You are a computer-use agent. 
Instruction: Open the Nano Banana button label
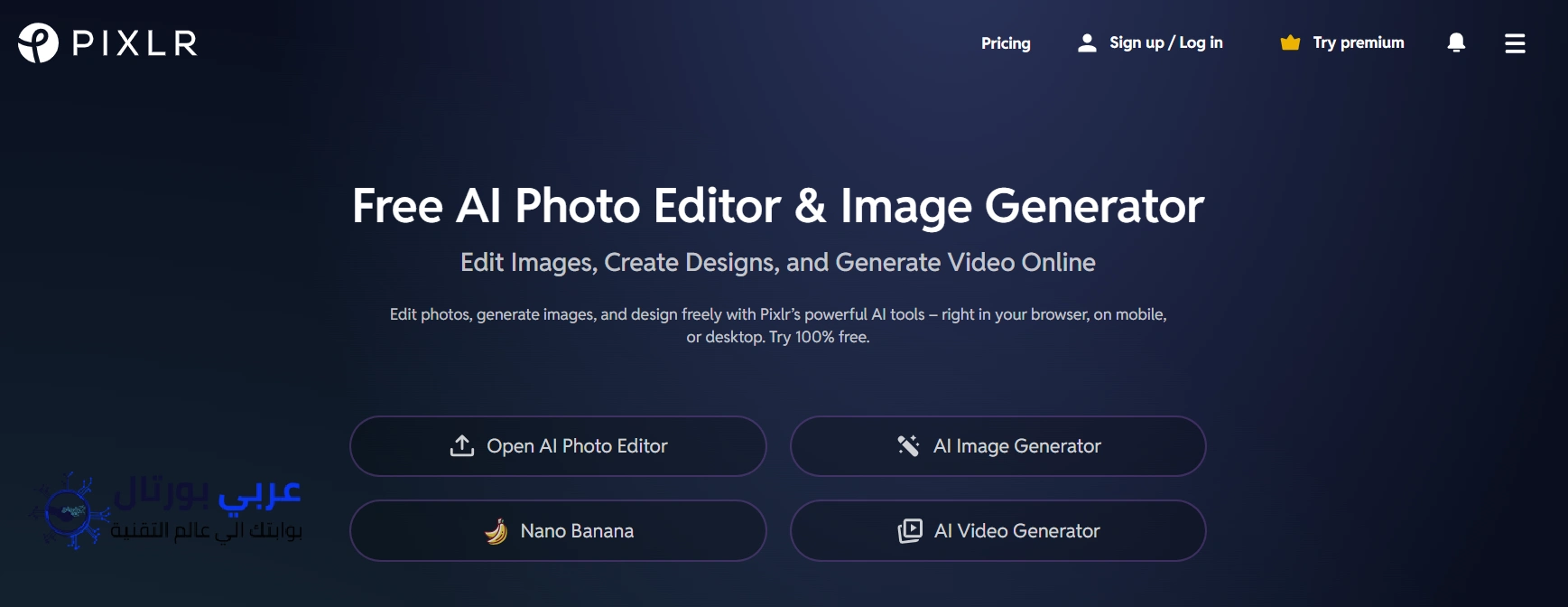577,531
